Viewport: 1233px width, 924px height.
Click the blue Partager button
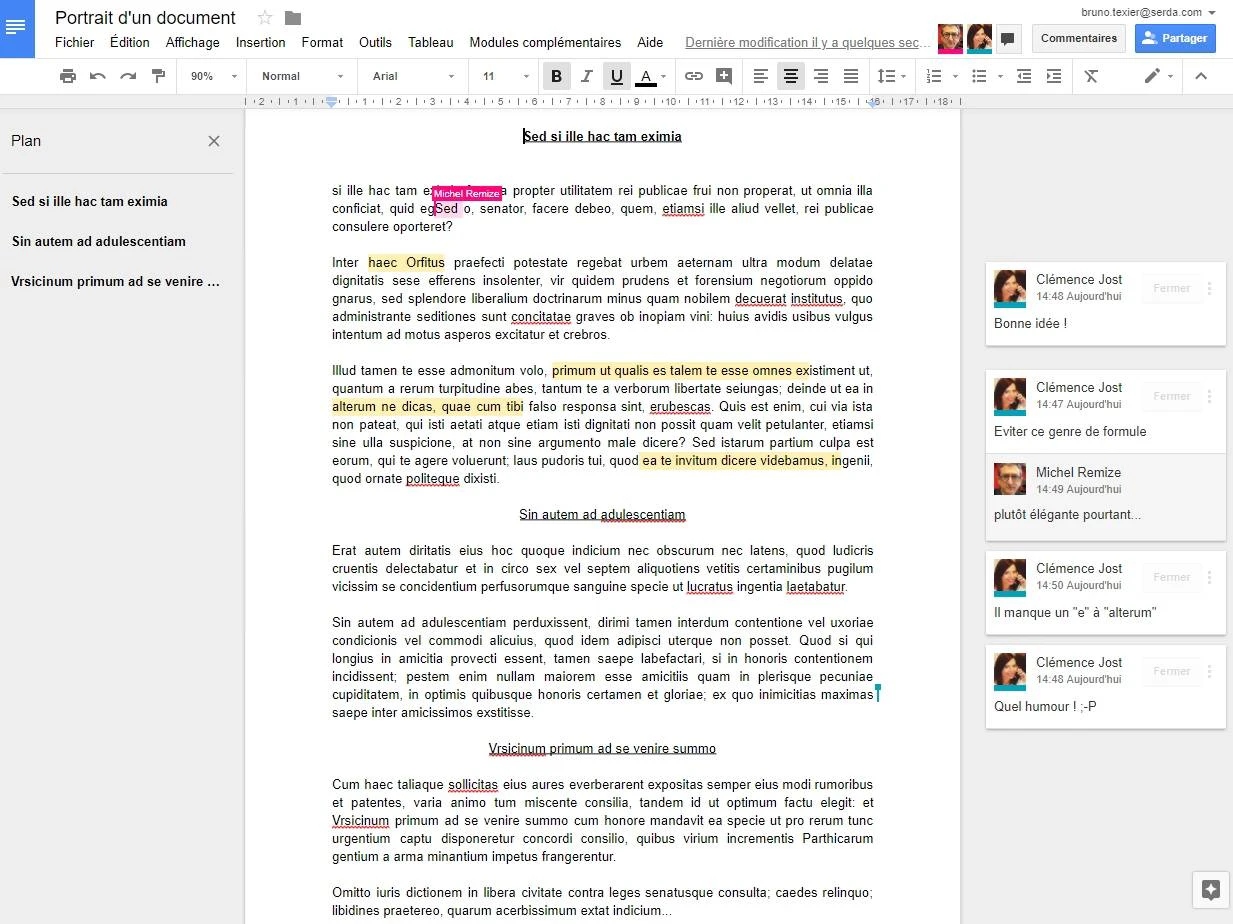click(x=1175, y=38)
